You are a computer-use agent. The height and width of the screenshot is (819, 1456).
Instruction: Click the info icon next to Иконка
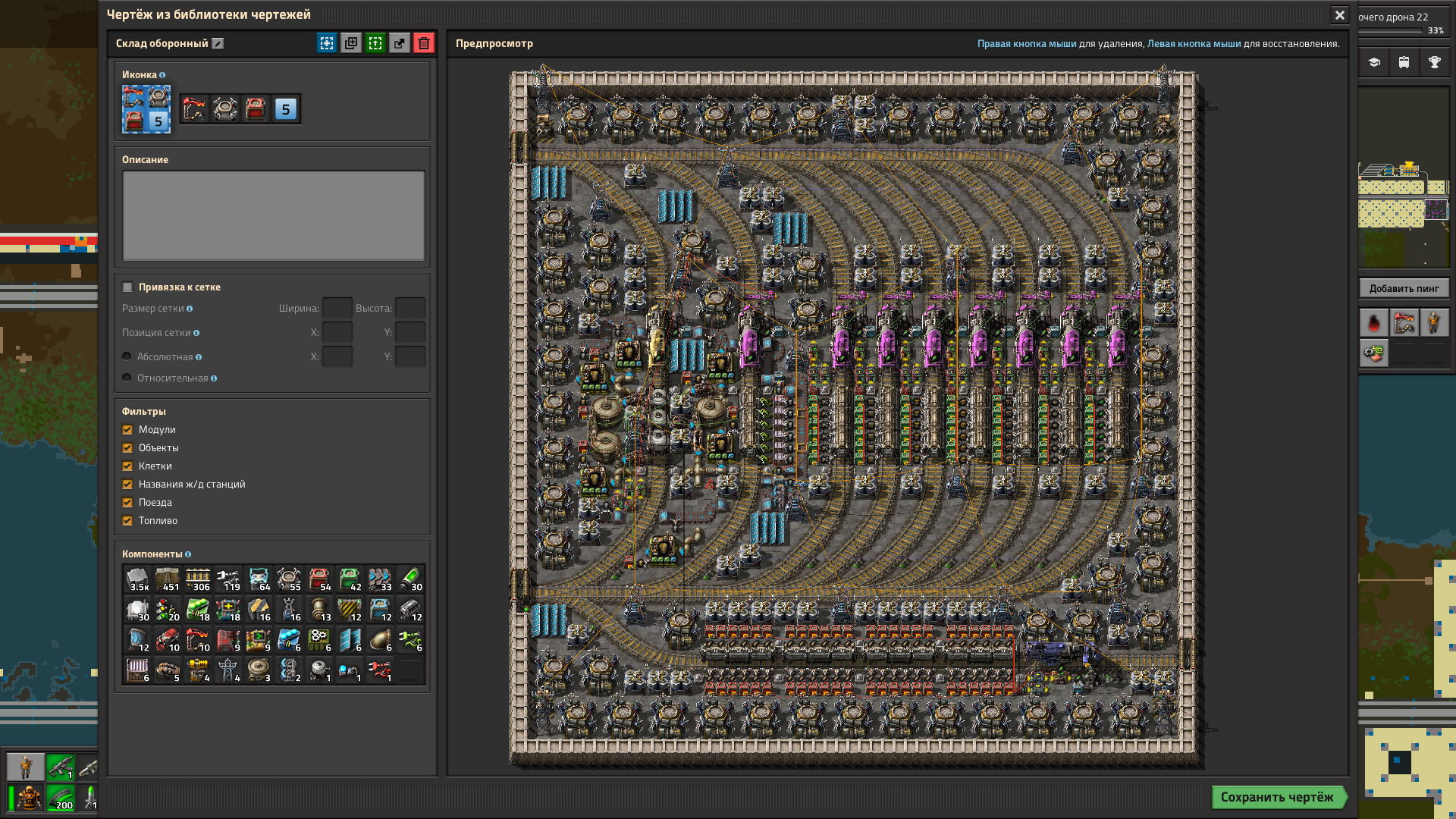(x=162, y=75)
